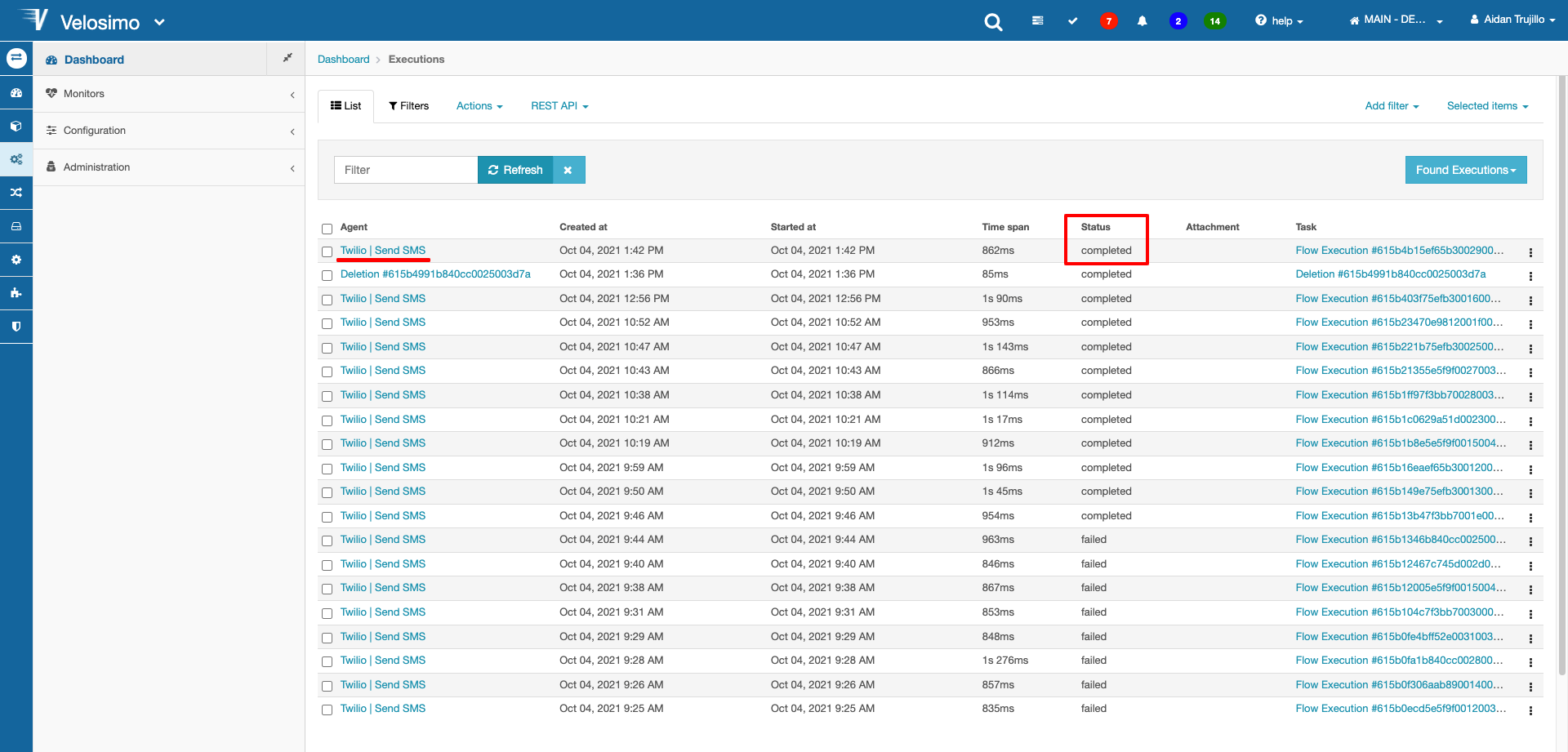
Task: Open the checkmark tasks icon in top bar
Action: (1072, 20)
